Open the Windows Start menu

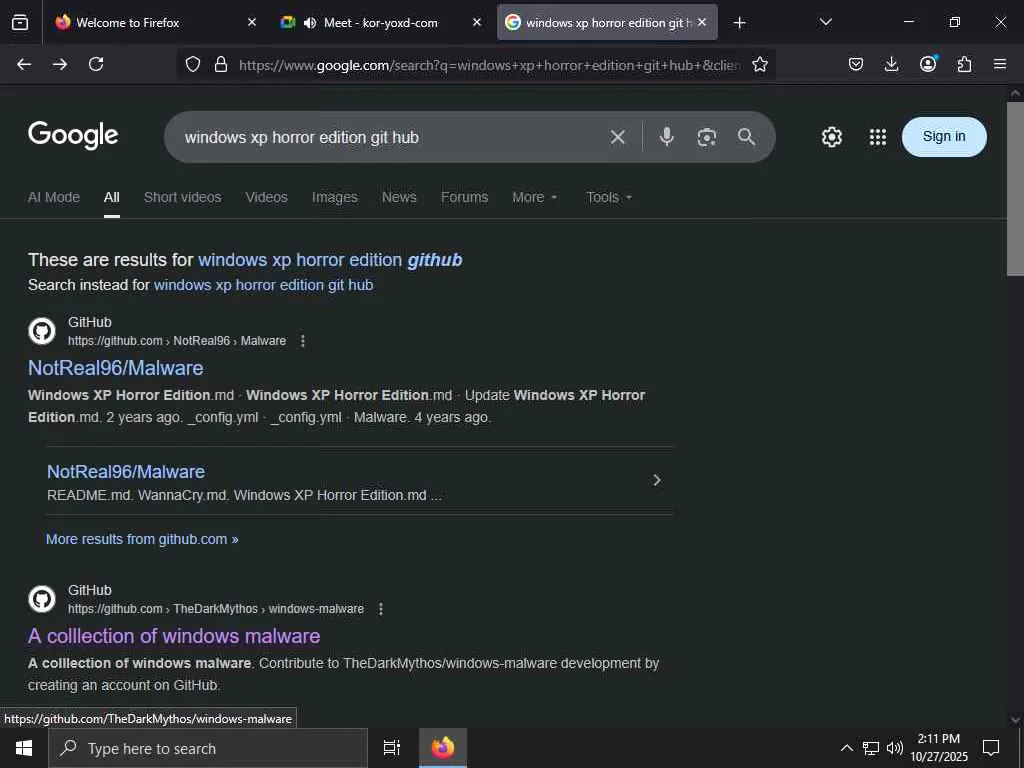click(24, 748)
